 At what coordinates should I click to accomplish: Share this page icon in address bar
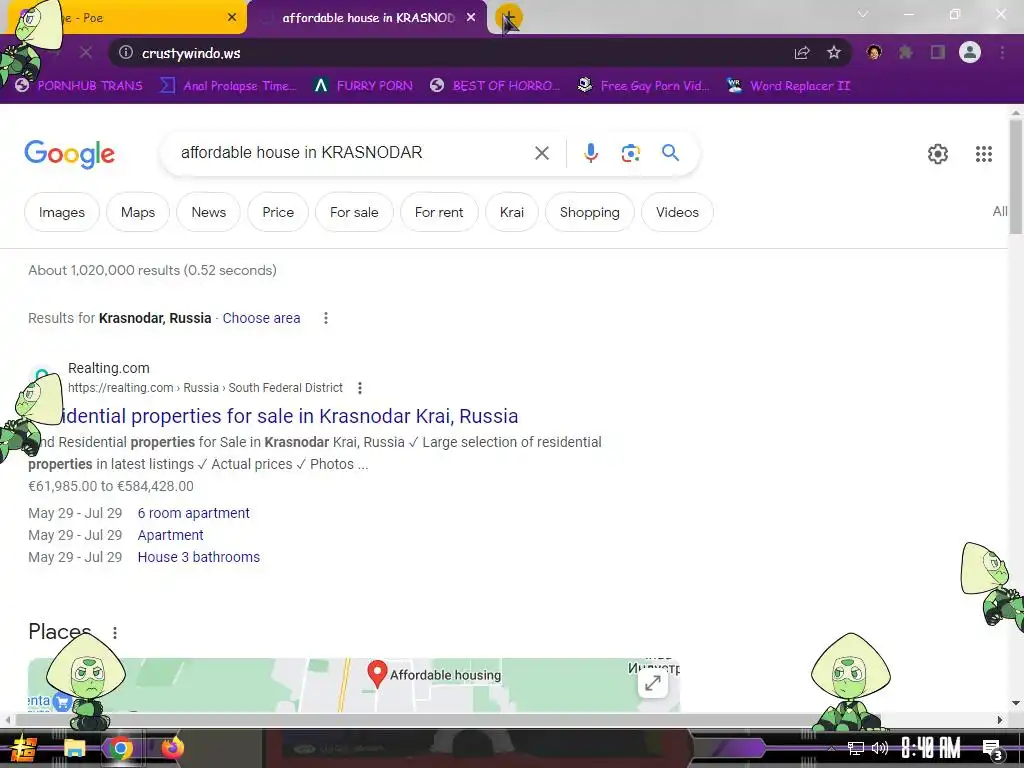pos(802,53)
